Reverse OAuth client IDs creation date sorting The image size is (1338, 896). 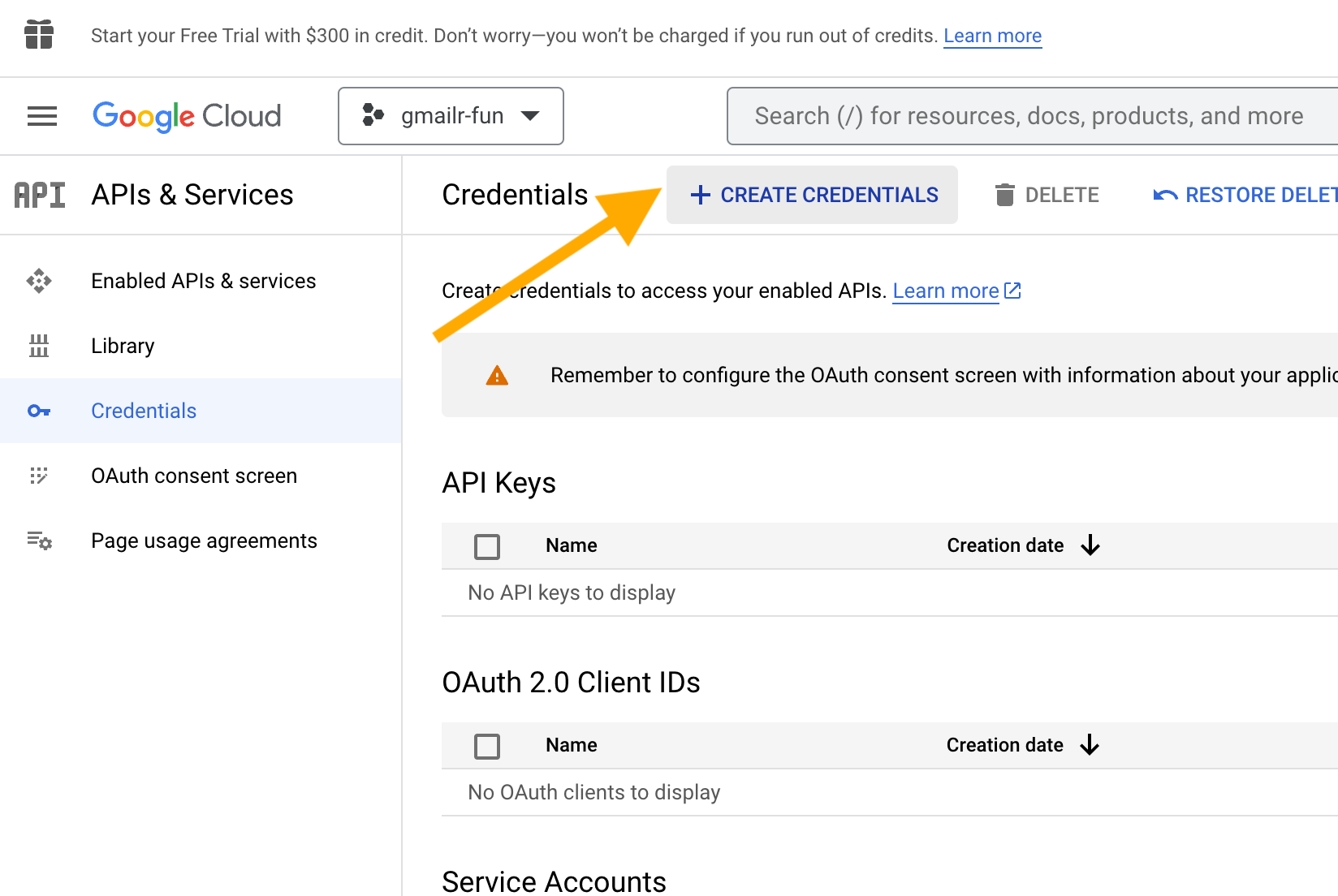[1091, 745]
